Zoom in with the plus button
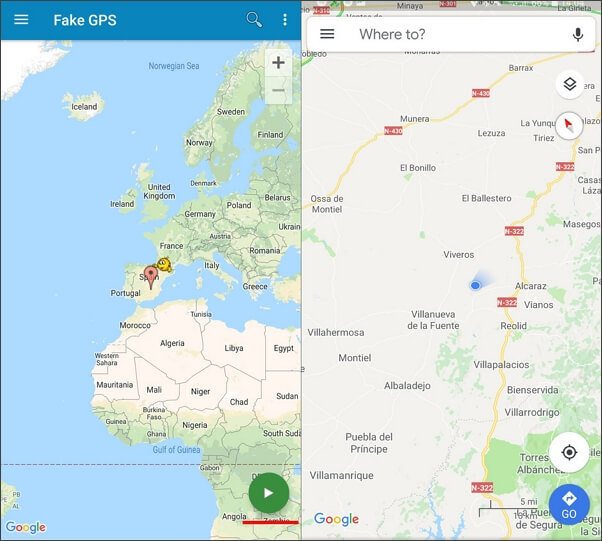Screen dimensions: 602x541 point(278,63)
